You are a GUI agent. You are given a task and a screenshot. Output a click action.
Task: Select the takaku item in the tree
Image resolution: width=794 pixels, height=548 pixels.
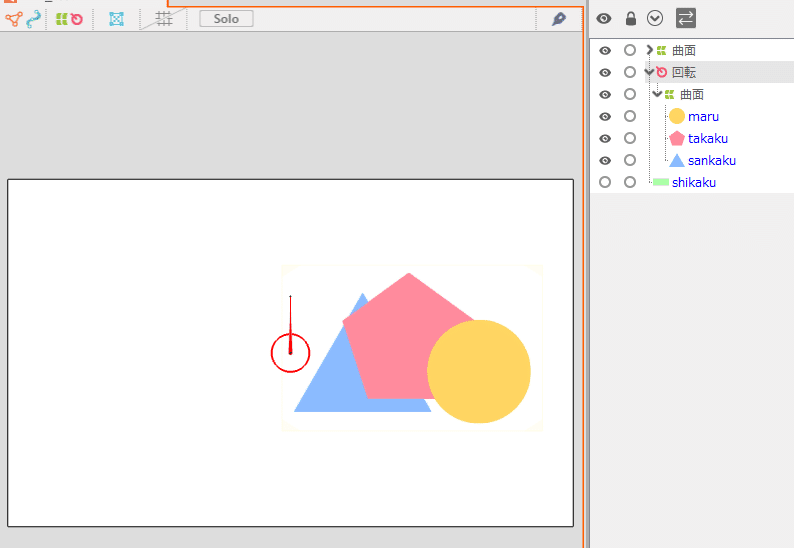click(708, 138)
